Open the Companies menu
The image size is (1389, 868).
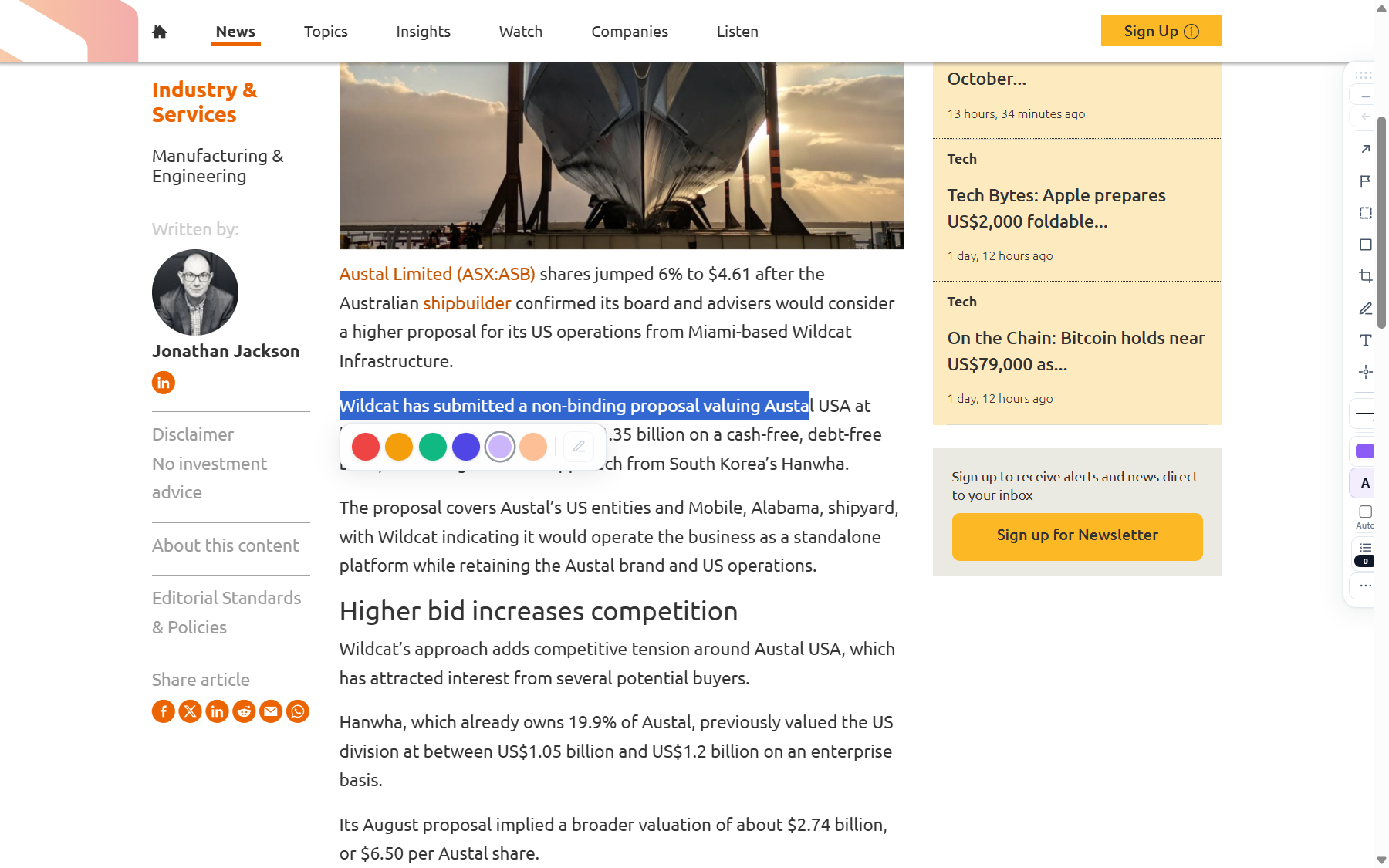click(630, 32)
